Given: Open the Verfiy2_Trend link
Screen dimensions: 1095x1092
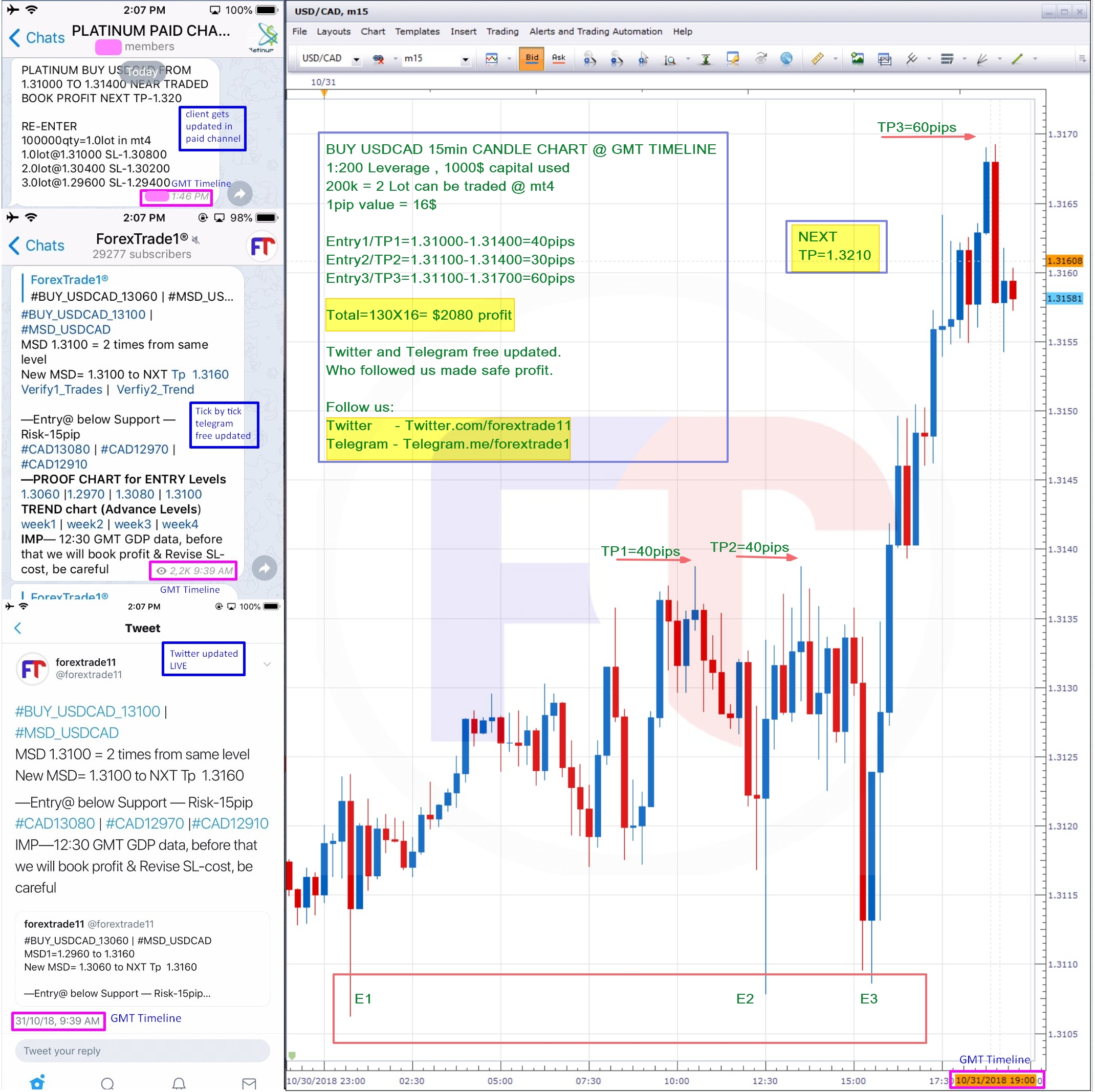Looking at the screenshot, I should coord(155,389).
